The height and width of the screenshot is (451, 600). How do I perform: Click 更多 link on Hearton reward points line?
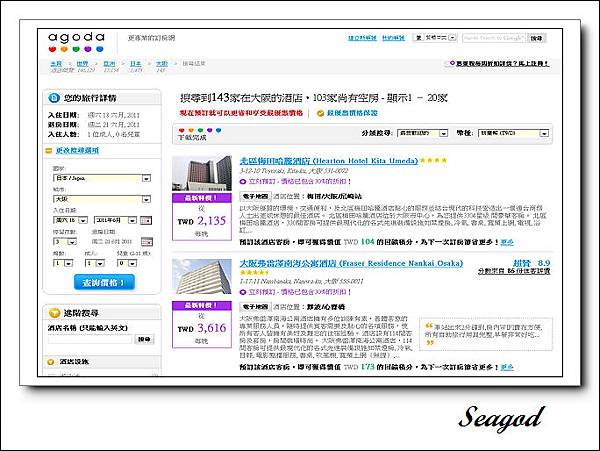point(507,242)
